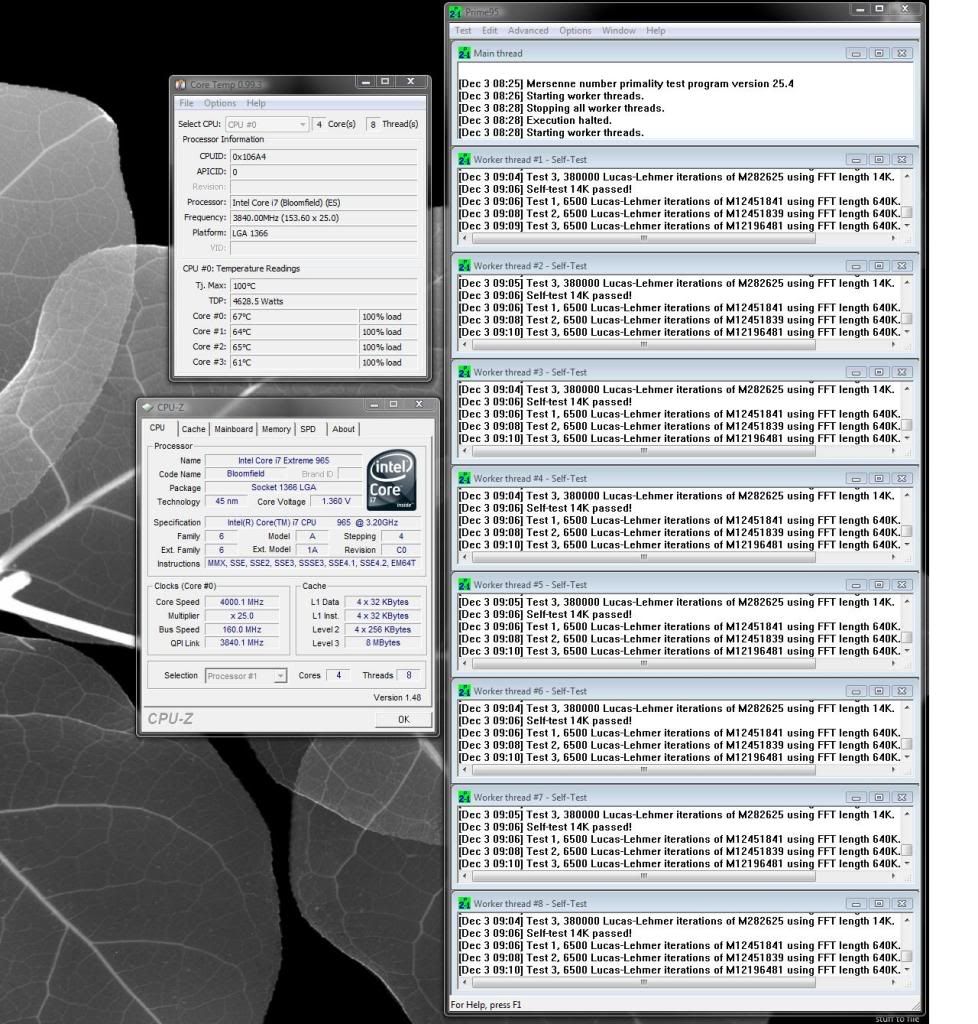Click scroll-left arrow in Worker thread #5
The width and height of the screenshot is (978, 1024).
click(x=464, y=664)
